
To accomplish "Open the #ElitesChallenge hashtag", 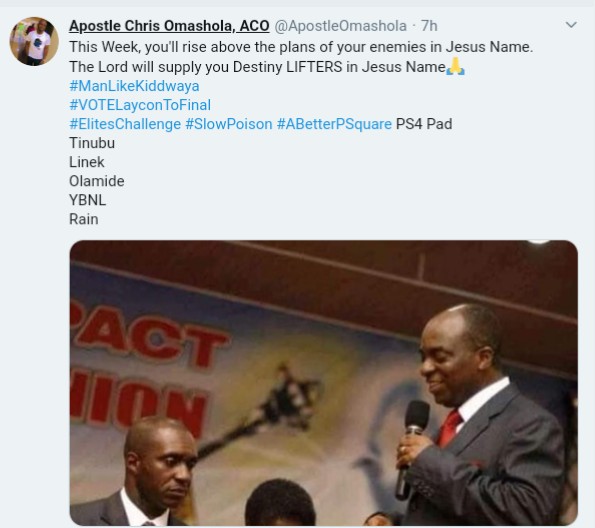I will 125,124.
